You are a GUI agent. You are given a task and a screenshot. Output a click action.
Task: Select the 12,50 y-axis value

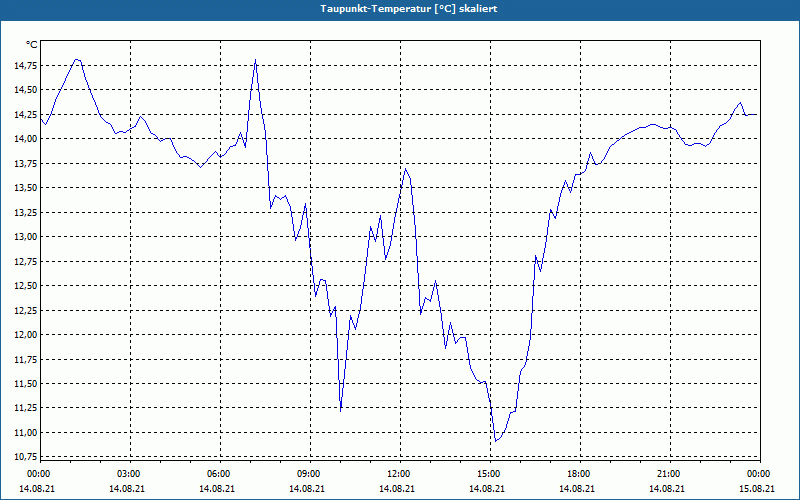click(x=25, y=286)
